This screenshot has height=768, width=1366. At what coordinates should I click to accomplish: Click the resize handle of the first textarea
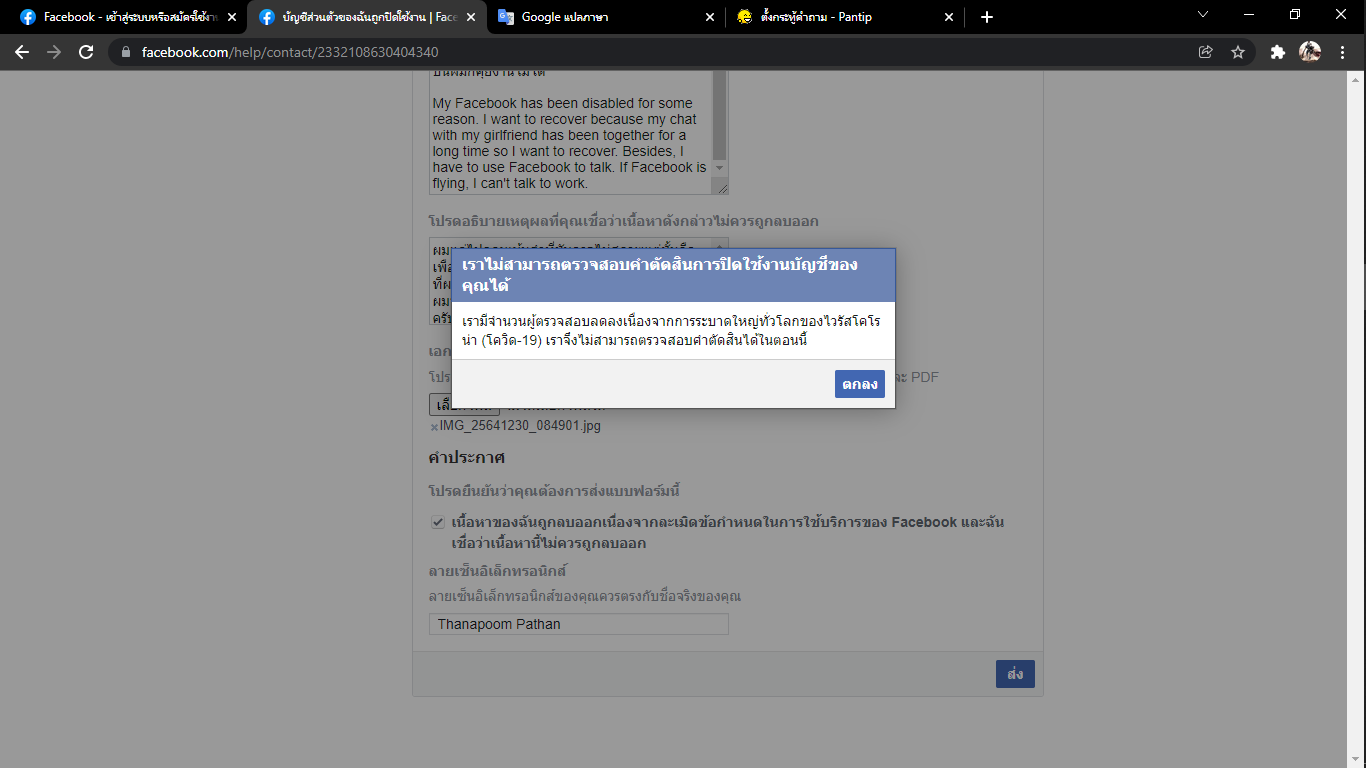(x=722, y=188)
